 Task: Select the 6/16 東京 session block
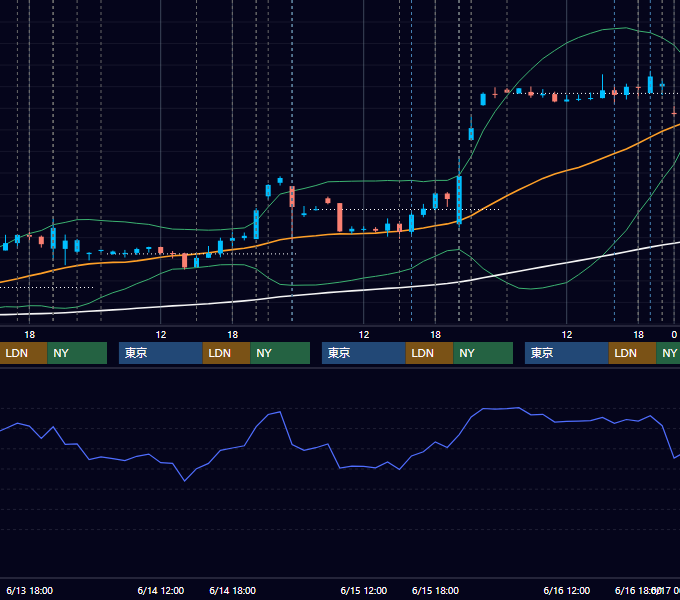(x=566, y=353)
